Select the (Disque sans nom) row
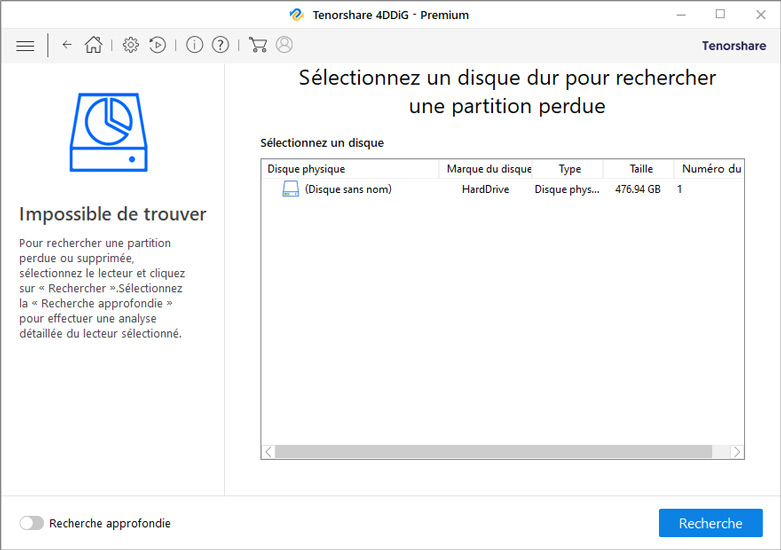This screenshot has height=550, width=781. pos(503,189)
